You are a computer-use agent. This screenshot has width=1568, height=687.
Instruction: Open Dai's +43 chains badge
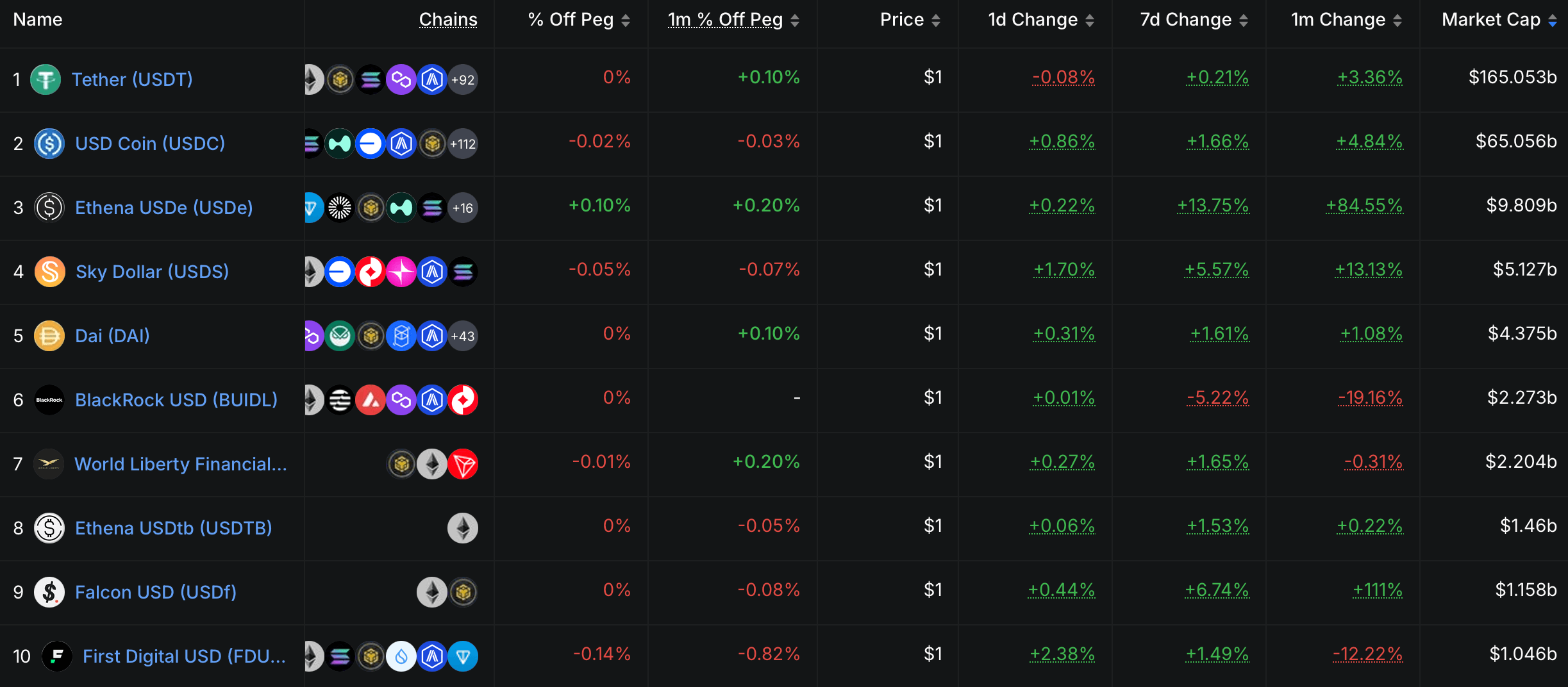[463, 336]
